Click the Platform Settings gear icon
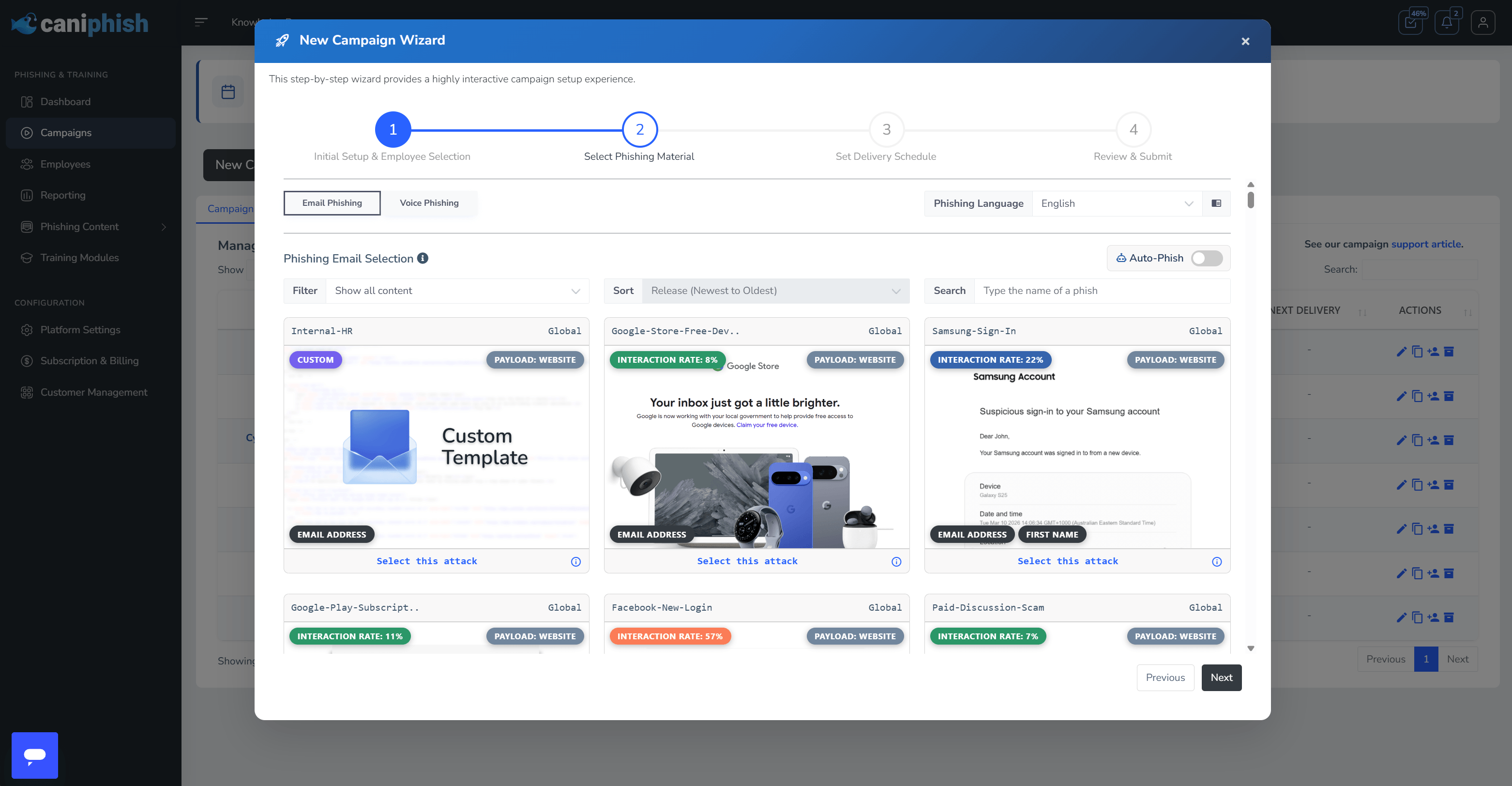Viewport: 1512px width, 786px height. tap(27, 329)
